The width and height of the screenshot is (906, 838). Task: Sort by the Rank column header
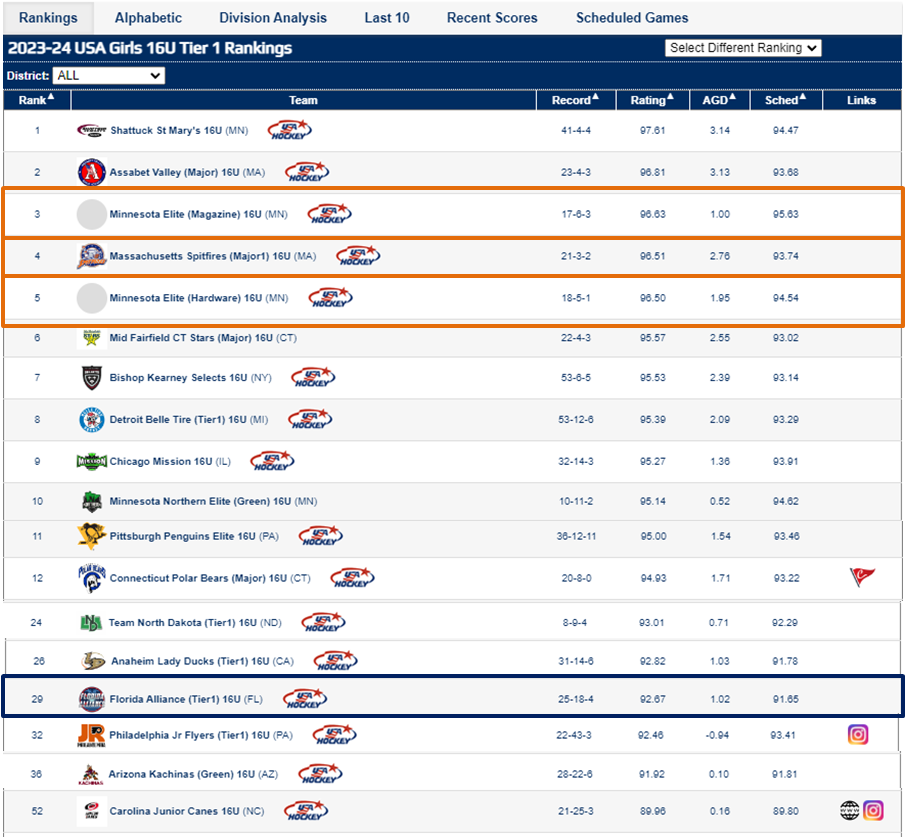coord(36,100)
